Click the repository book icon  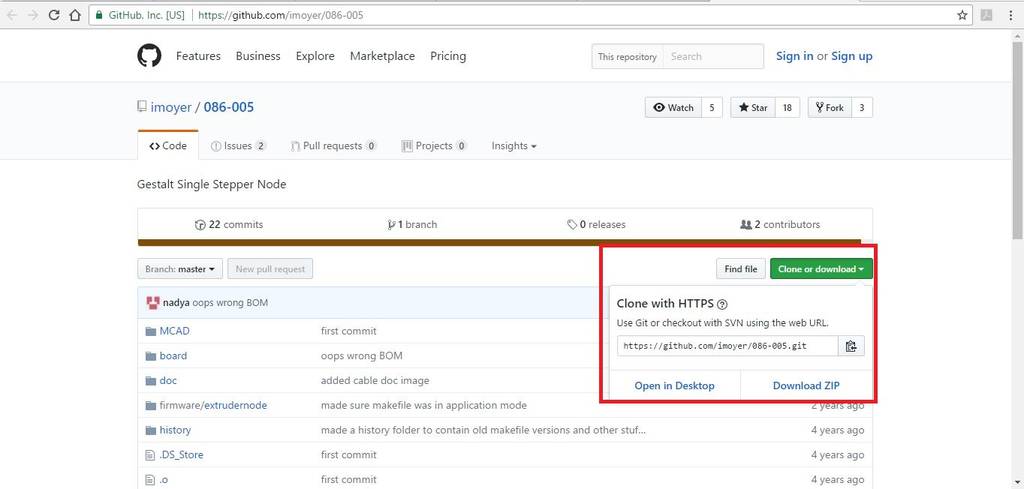tap(142, 106)
